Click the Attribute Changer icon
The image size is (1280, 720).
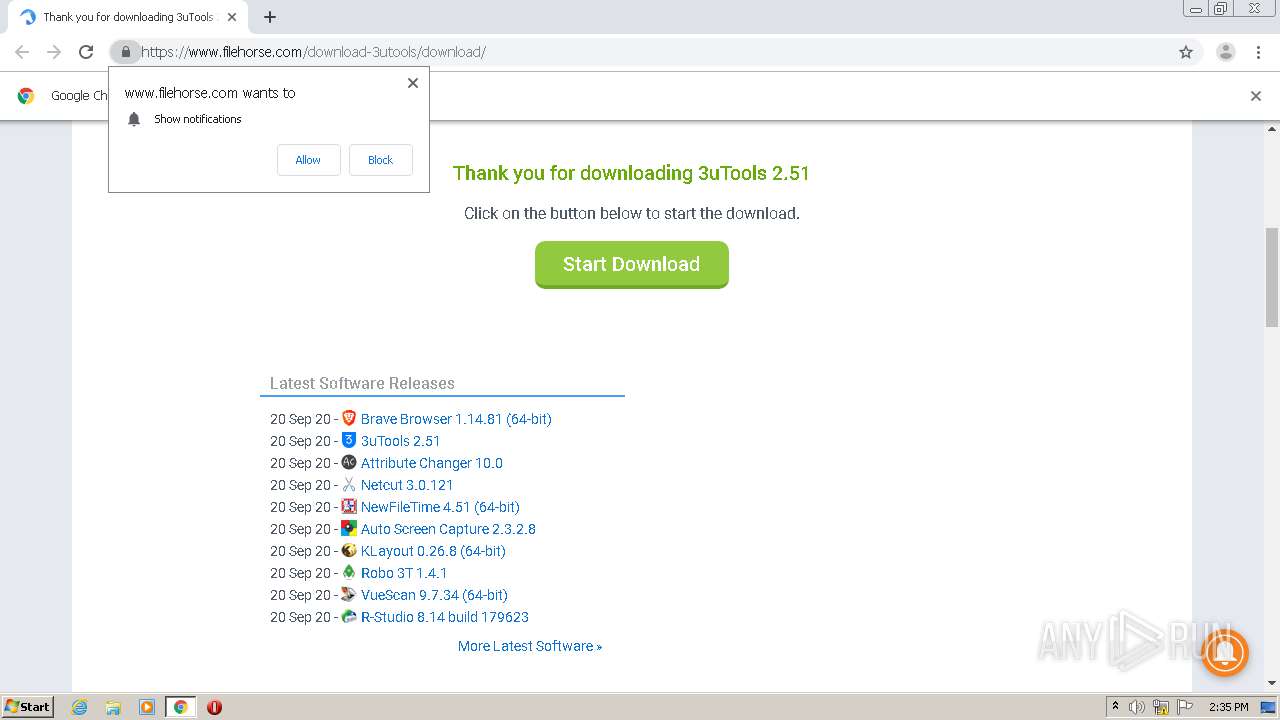point(349,462)
